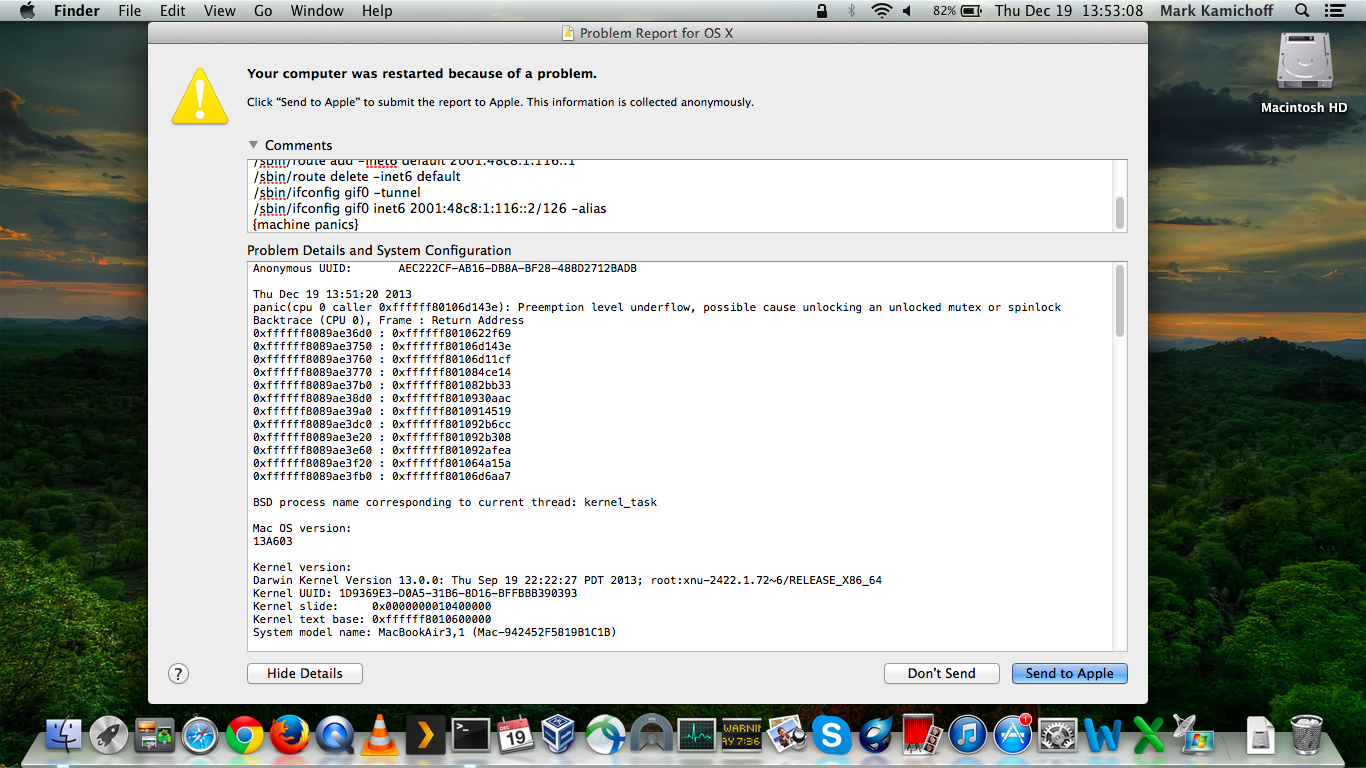The image size is (1366, 768).
Task: Open the Apple menu
Action: [x=27, y=11]
